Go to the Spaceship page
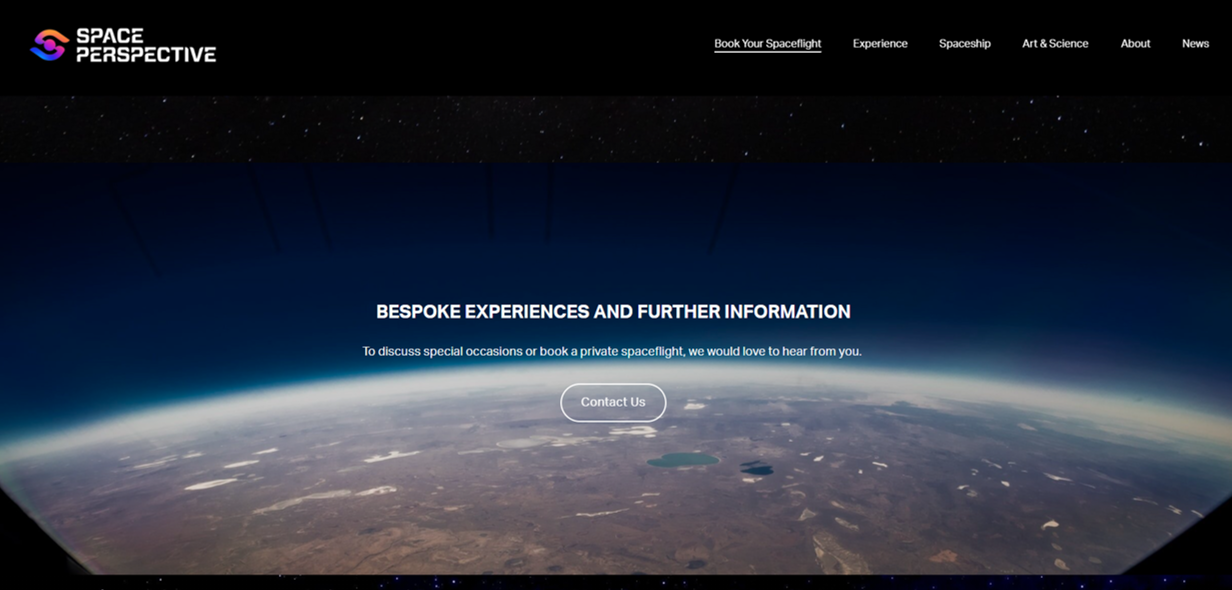 [x=965, y=44]
